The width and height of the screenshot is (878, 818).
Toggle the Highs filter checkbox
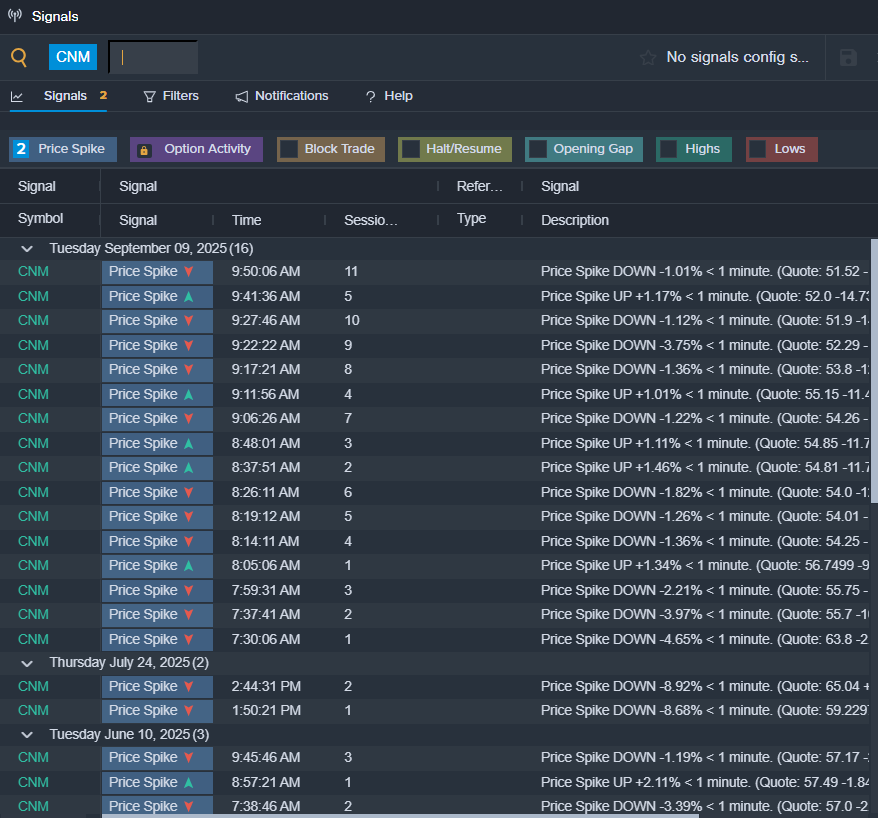[x=669, y=149]
